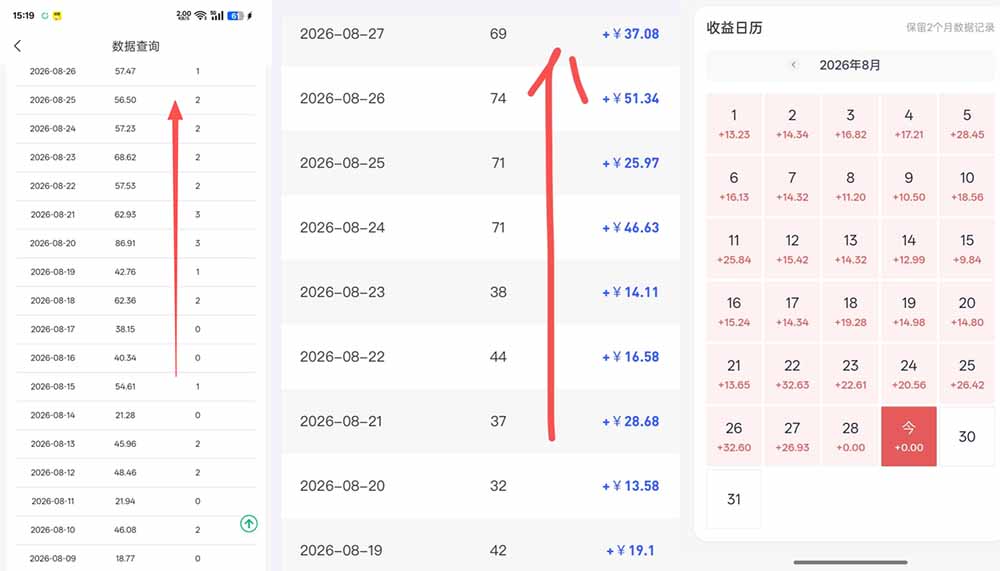The width and height of the screenshot is (1000, 571).
Task: Select day 31 in the calendar
Action: (x=734, y=499)
